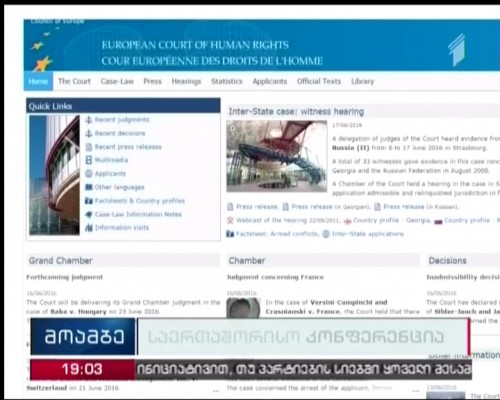Screen dimensions: 500x400
Task: Select the Hearings menu item
Action: coord(186,81)
